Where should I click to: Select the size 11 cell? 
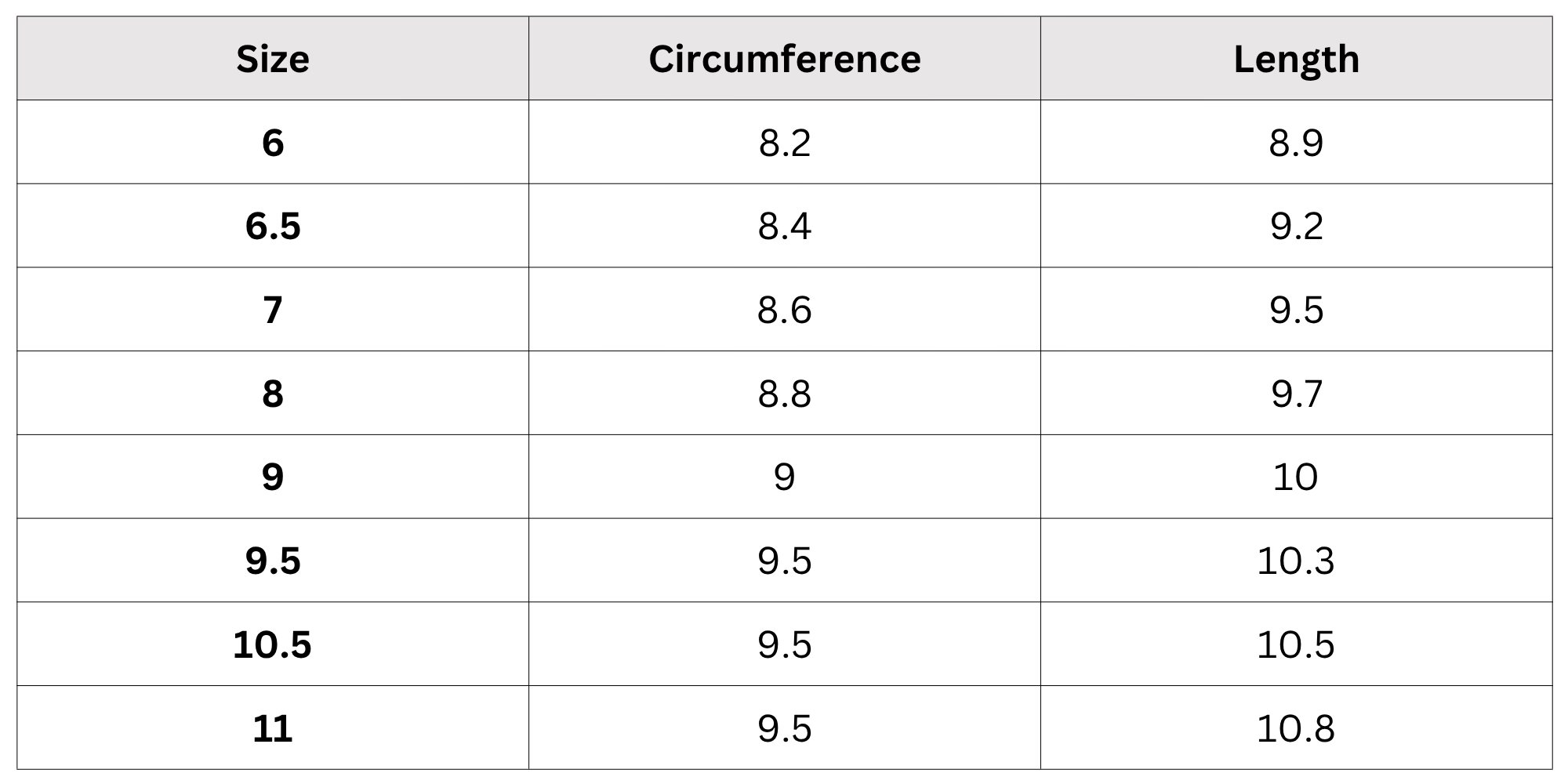(x=273, y=728)
